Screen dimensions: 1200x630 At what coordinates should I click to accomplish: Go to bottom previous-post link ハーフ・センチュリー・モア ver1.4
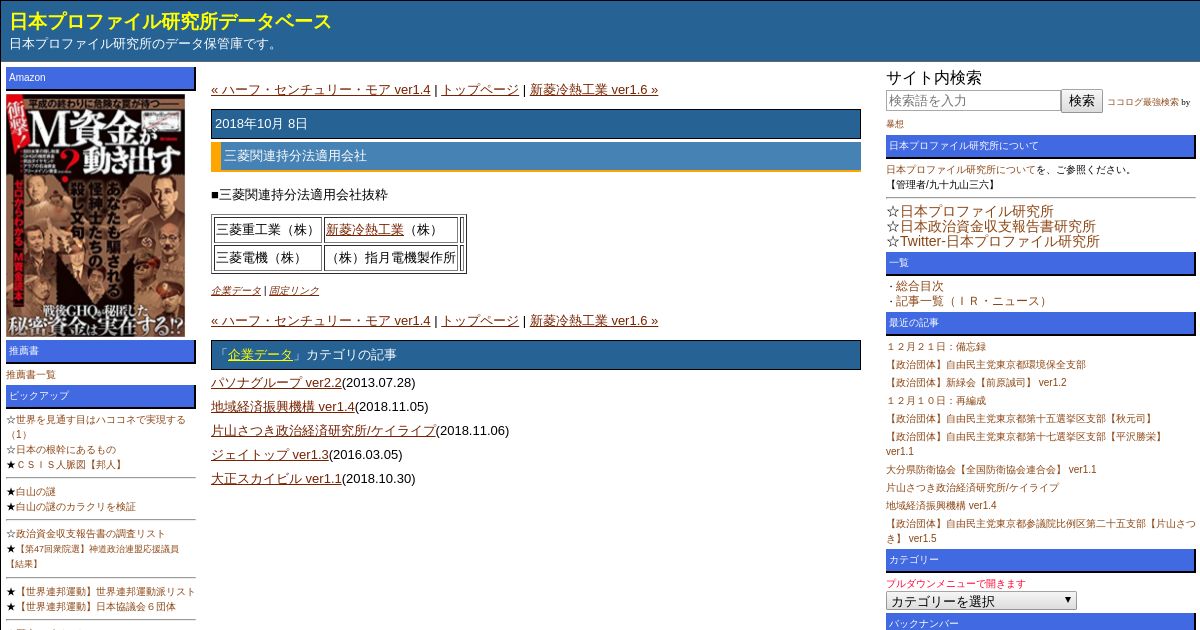320,320
